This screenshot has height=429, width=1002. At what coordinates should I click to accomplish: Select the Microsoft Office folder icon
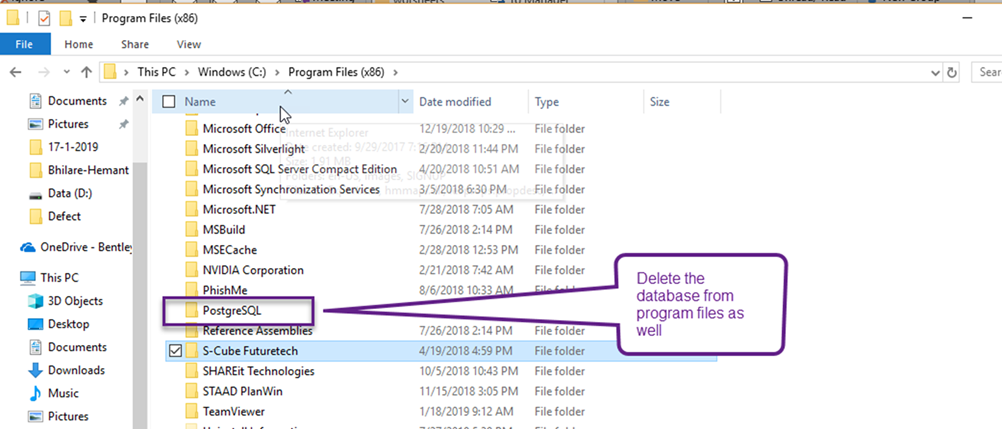192,129
